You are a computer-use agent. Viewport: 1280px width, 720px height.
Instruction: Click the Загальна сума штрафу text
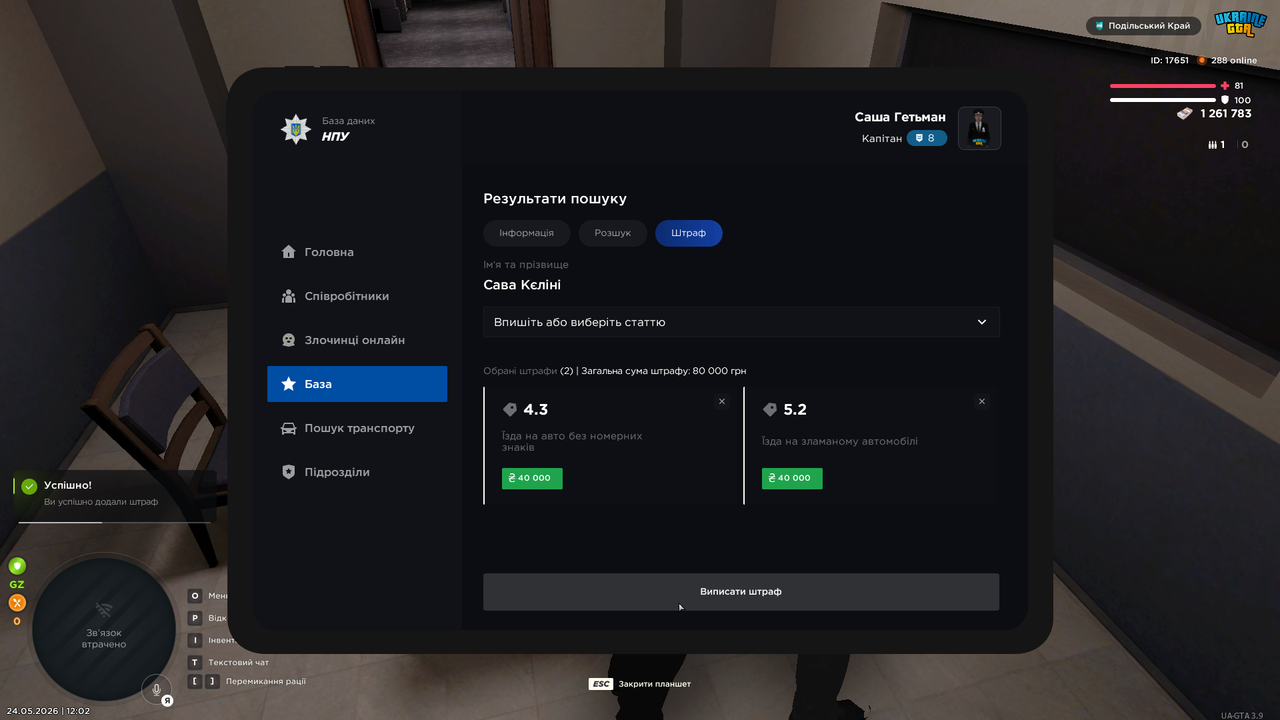(x=664, y=371)
